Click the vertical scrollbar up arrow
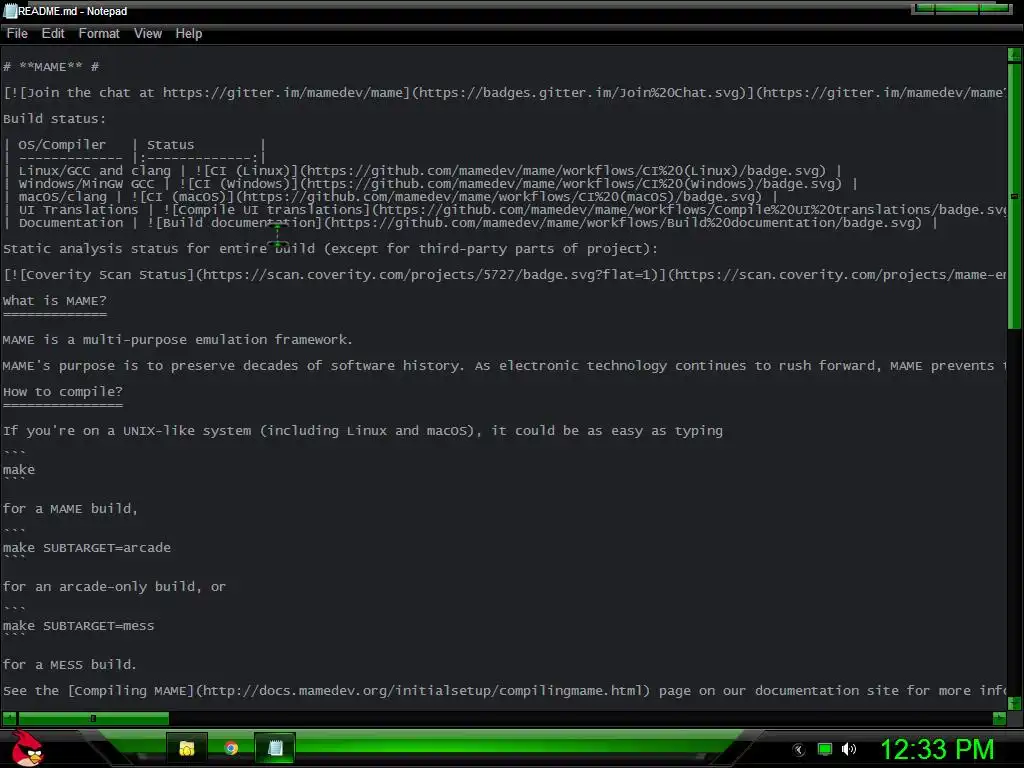Image resolution: width=1024 pixels, height=768 pixels. point(1014,55)
